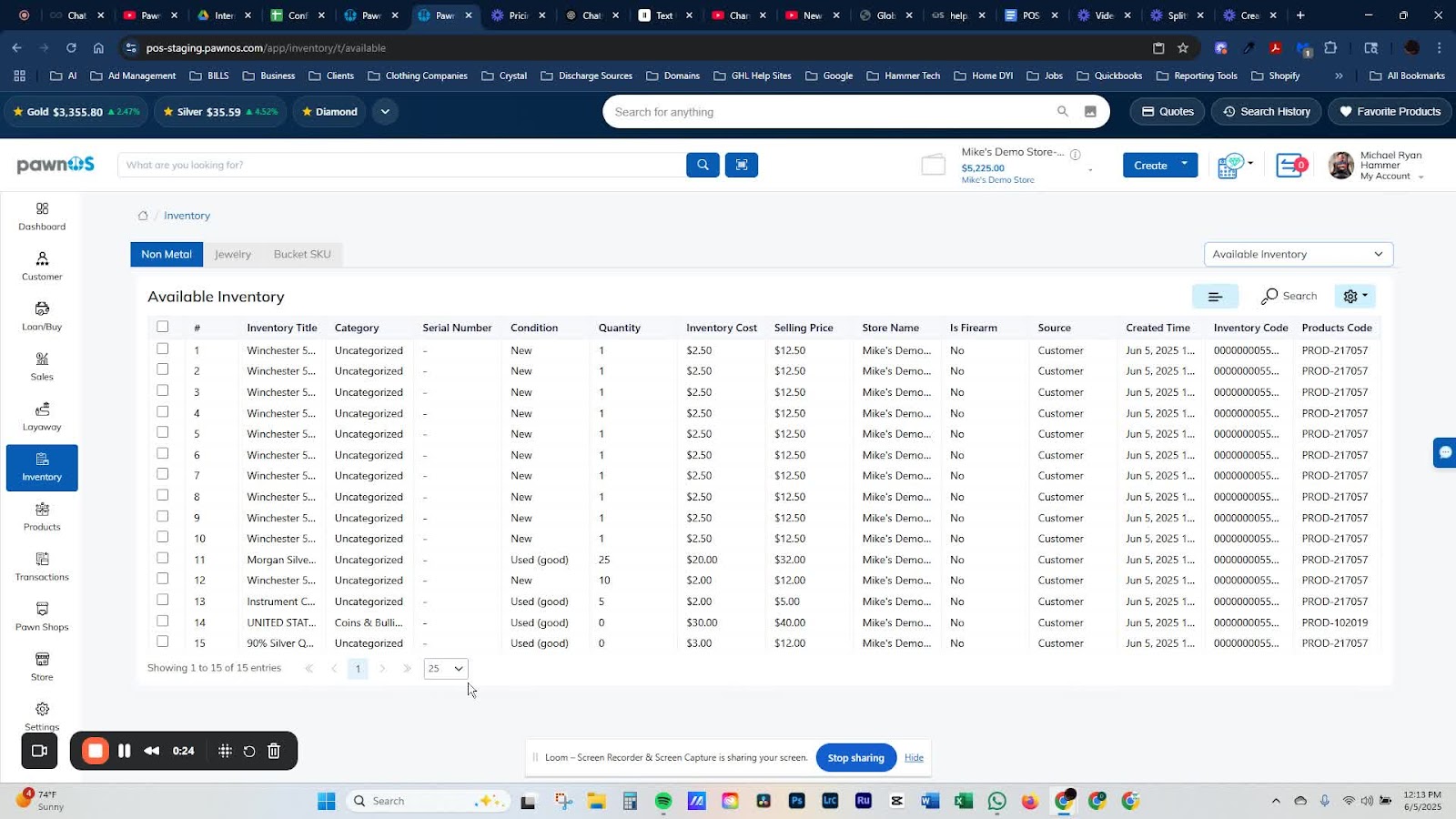Click store info icon next to Mike's Demo Store
Screen dimensions: 1456x819
point(1076,154)
